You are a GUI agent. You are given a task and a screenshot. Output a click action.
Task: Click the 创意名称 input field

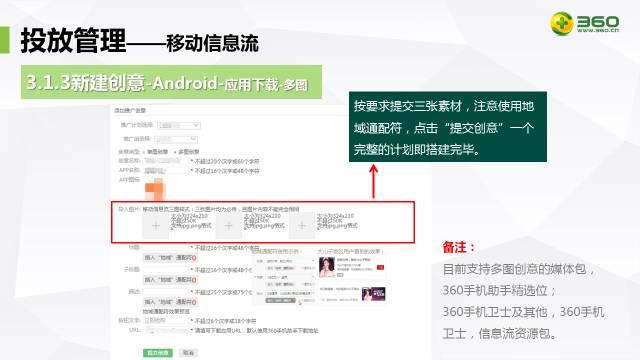tap(166, 161)
